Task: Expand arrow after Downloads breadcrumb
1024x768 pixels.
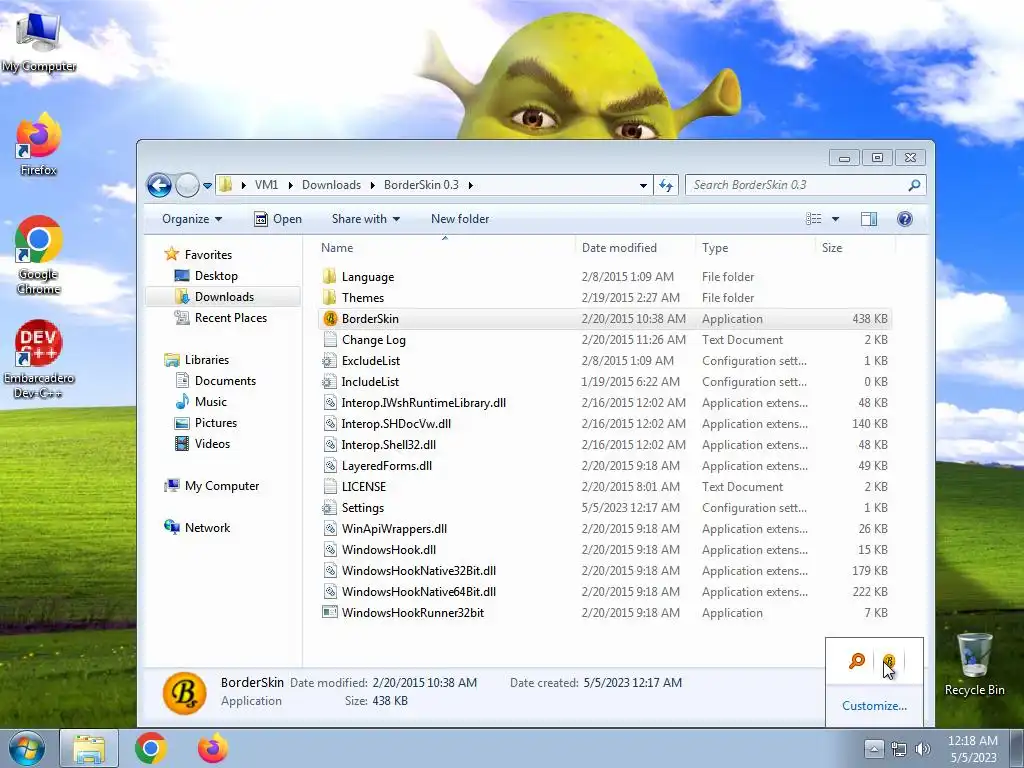Action: click(x=372, y=185)
